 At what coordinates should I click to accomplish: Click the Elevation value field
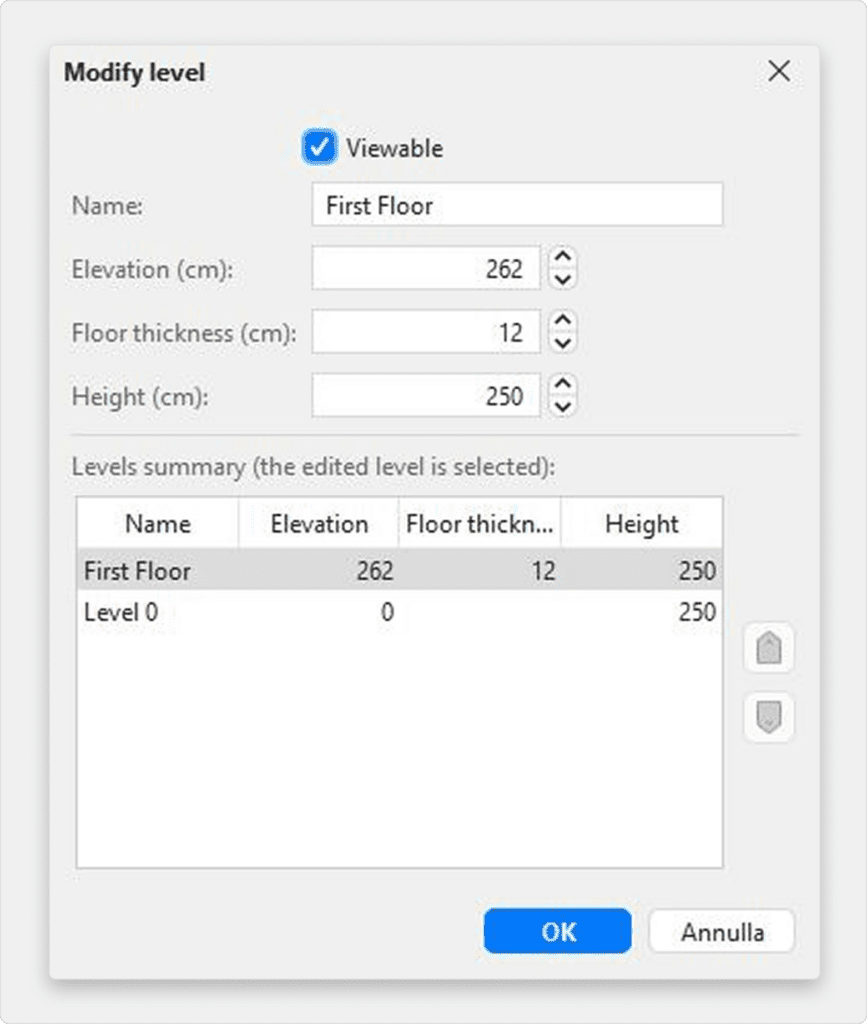point(426,269)
